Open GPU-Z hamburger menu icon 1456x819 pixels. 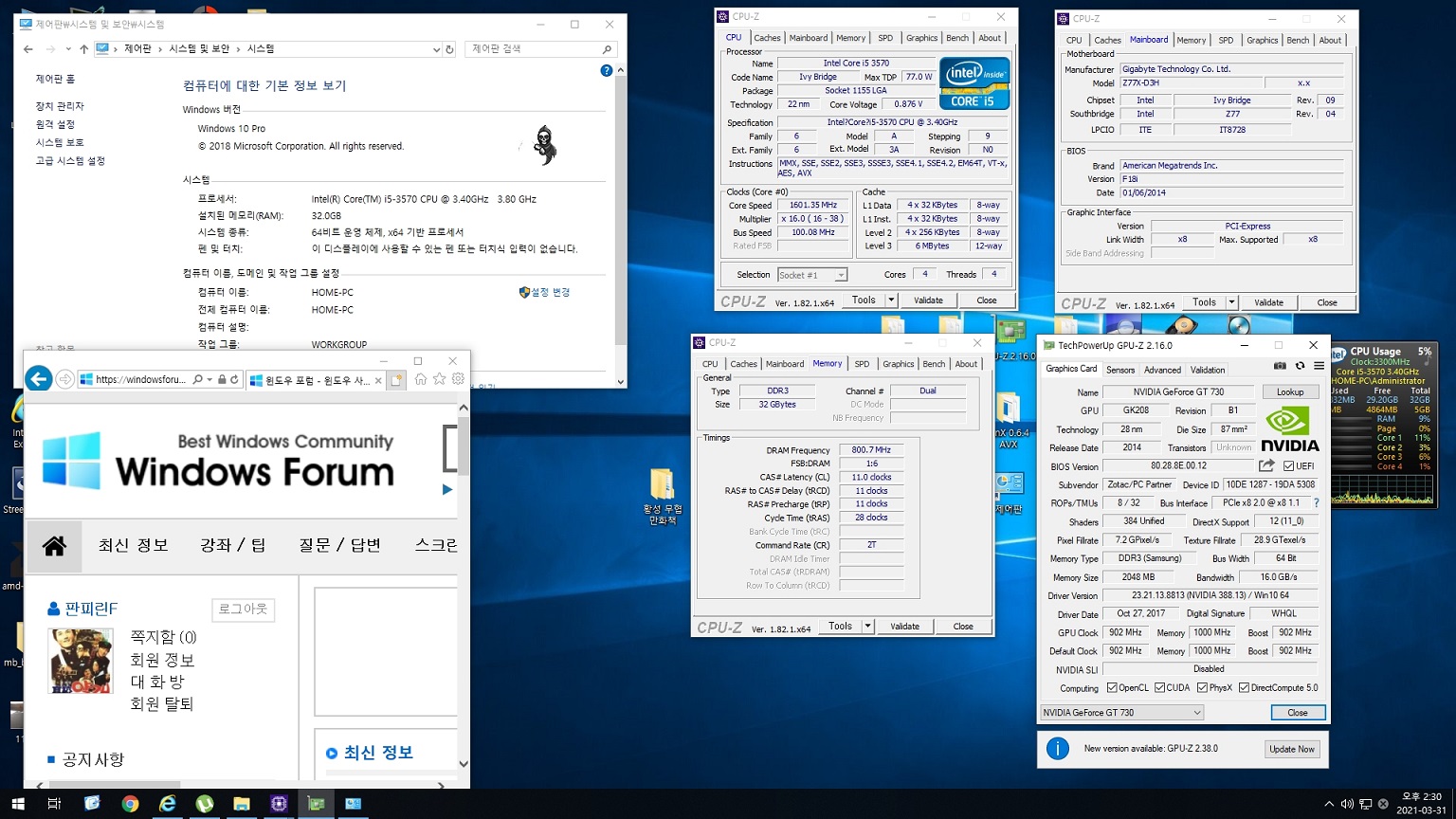point(1319,366)
